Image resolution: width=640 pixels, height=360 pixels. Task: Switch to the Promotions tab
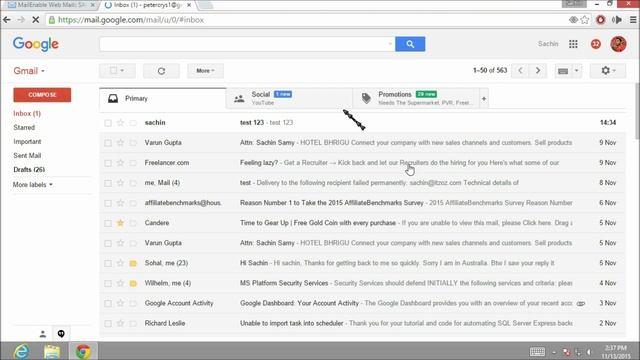[x=416, y=99]
